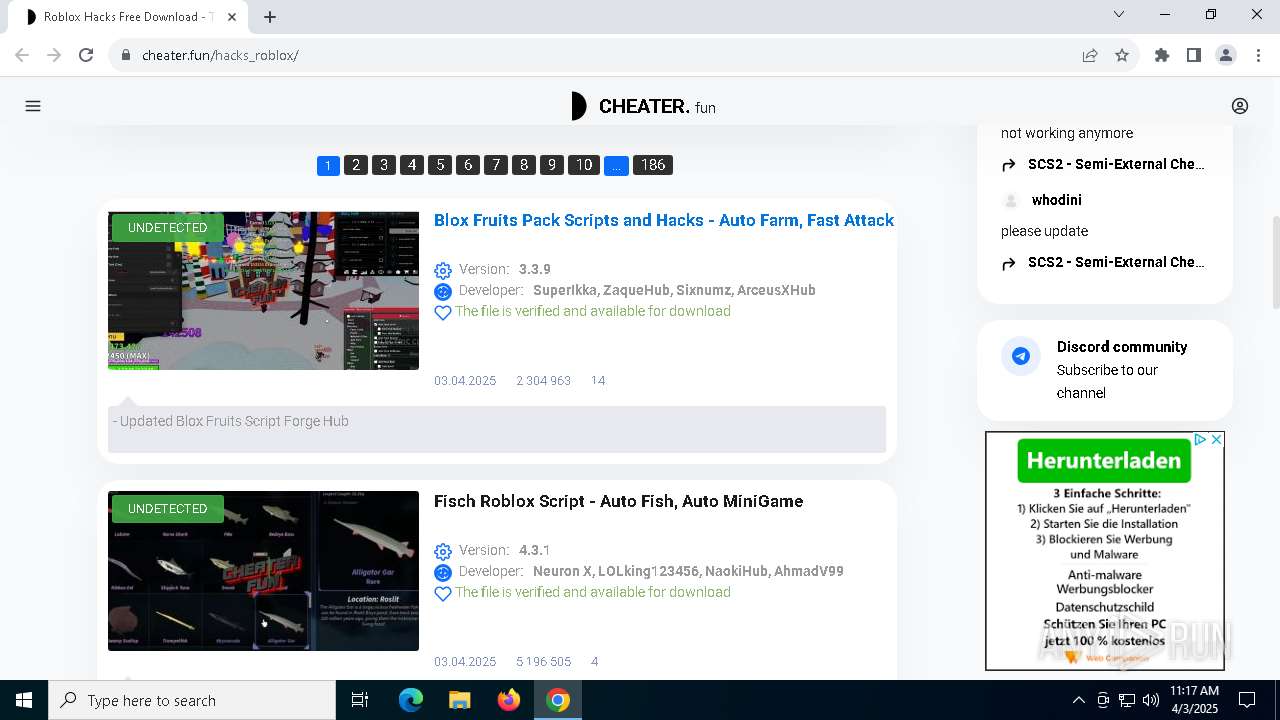Screen dimensions: 1280x720
Task: Go to pagination page 1
Action: coord(328,165)
